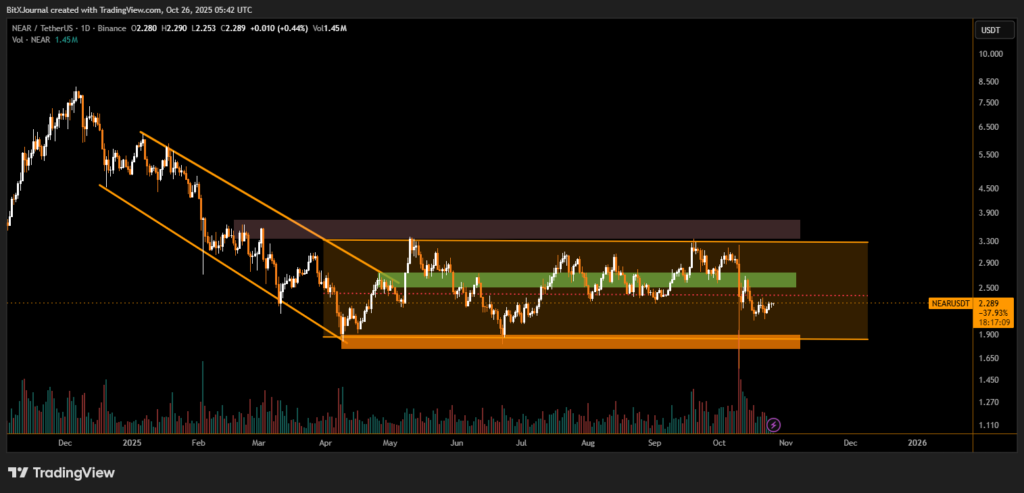
Task: Select the purple resistance zone rectangle
Action: coord(517,229)
